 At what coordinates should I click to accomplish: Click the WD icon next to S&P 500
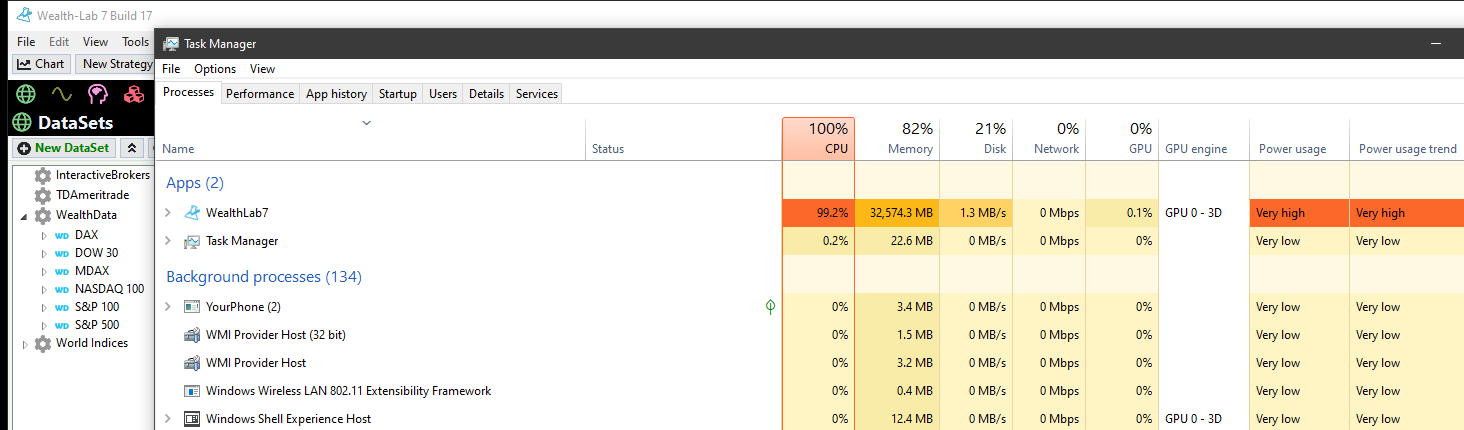tap(61, 326)
